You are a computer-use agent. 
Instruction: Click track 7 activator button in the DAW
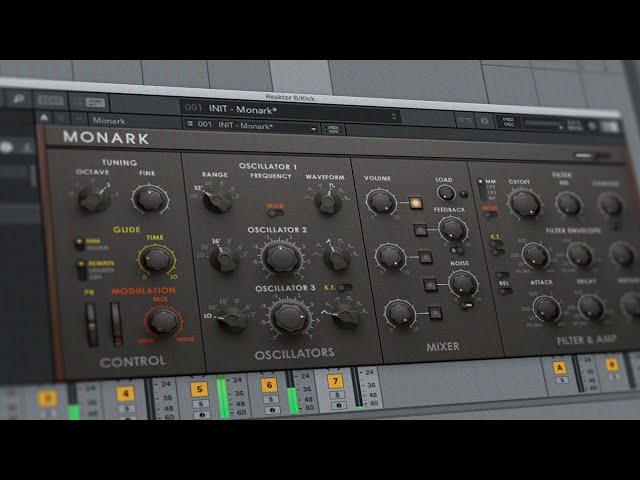[x=335, y=381]
